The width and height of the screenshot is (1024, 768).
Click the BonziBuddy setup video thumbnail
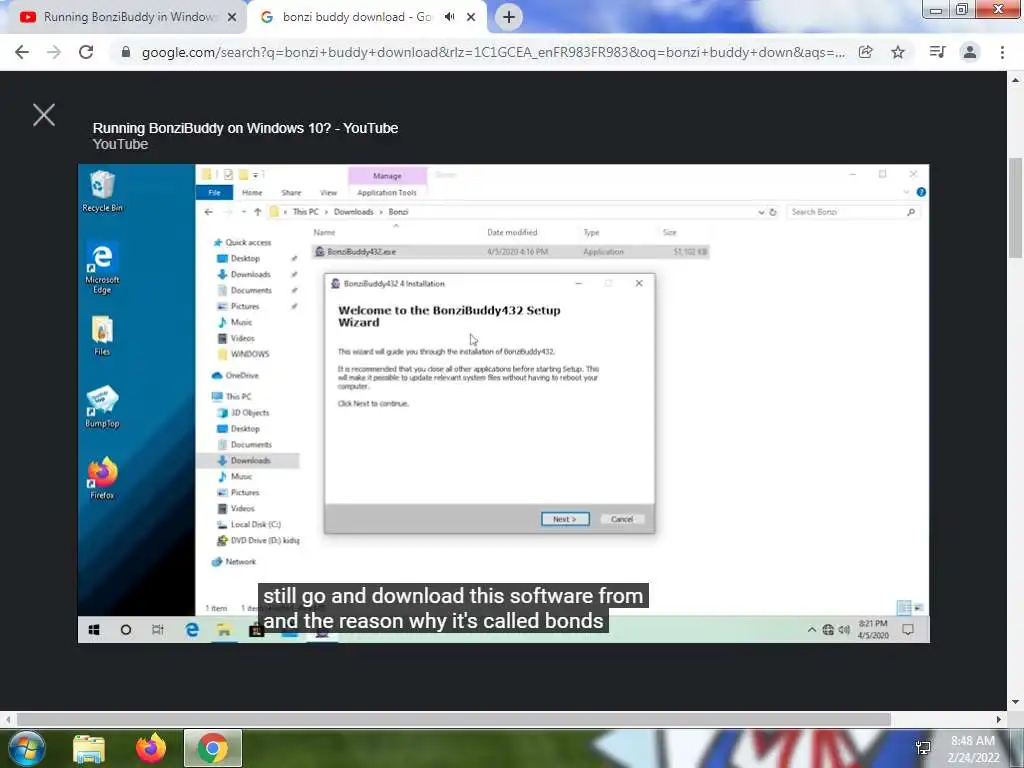tap(504, 404)
